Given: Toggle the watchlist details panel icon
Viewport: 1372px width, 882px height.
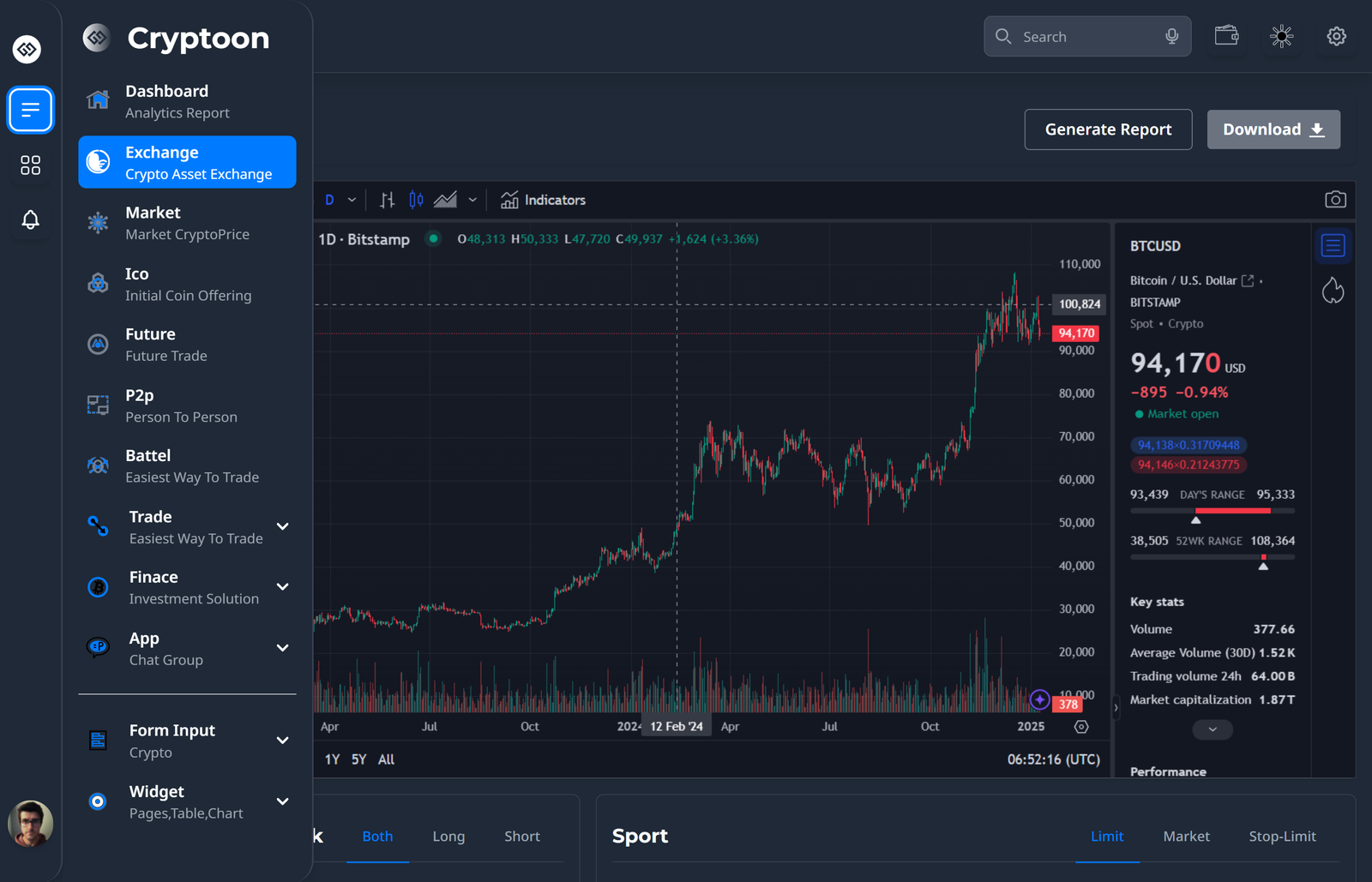Looking at the screenshot, I should (1333, 246).
